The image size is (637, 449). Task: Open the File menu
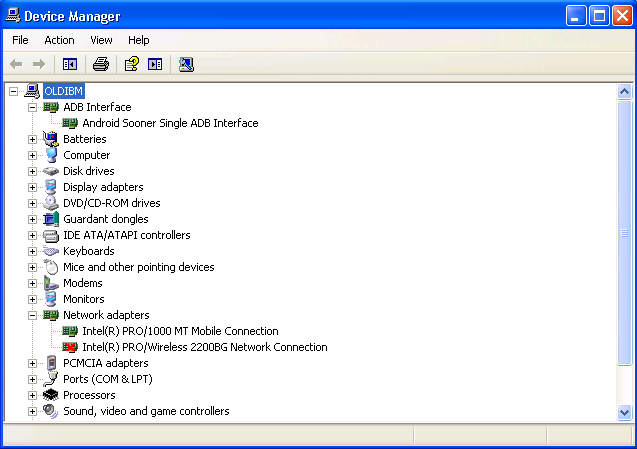point(20,40)
